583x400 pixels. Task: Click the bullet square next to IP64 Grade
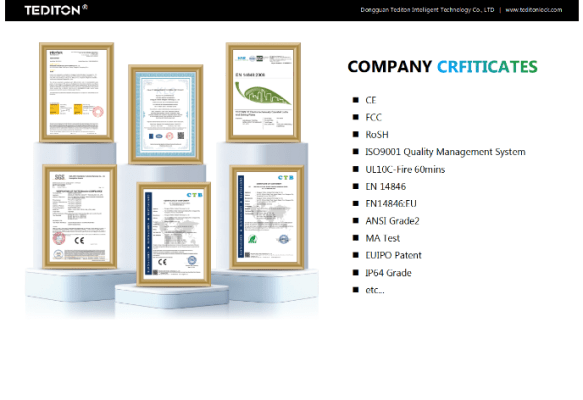[x=356, y=272]
